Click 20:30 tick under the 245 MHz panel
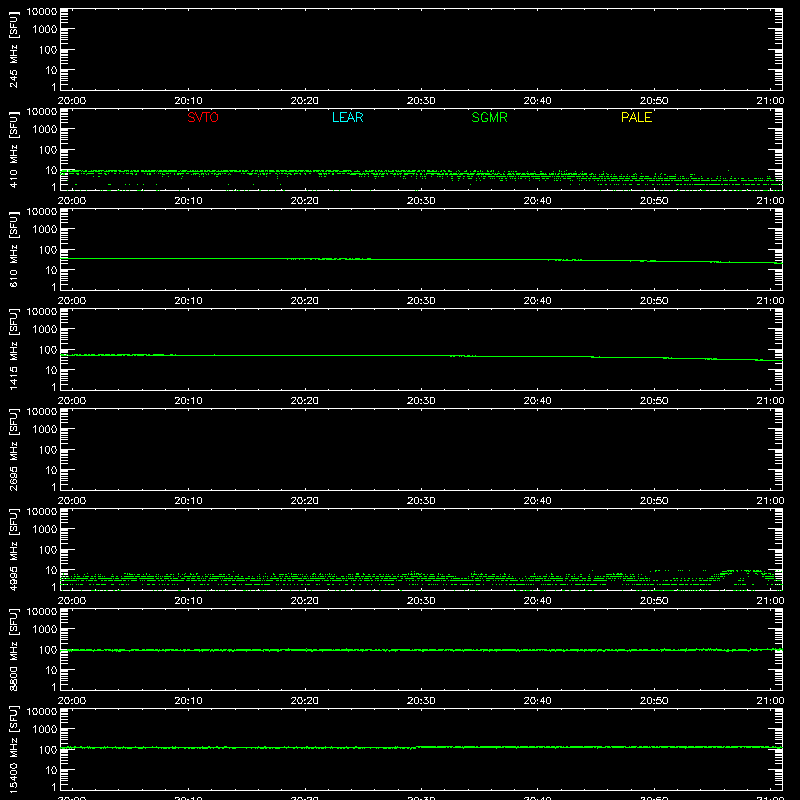Image resolution: width=800 pixels, height=800 pixels. [421, 101]
